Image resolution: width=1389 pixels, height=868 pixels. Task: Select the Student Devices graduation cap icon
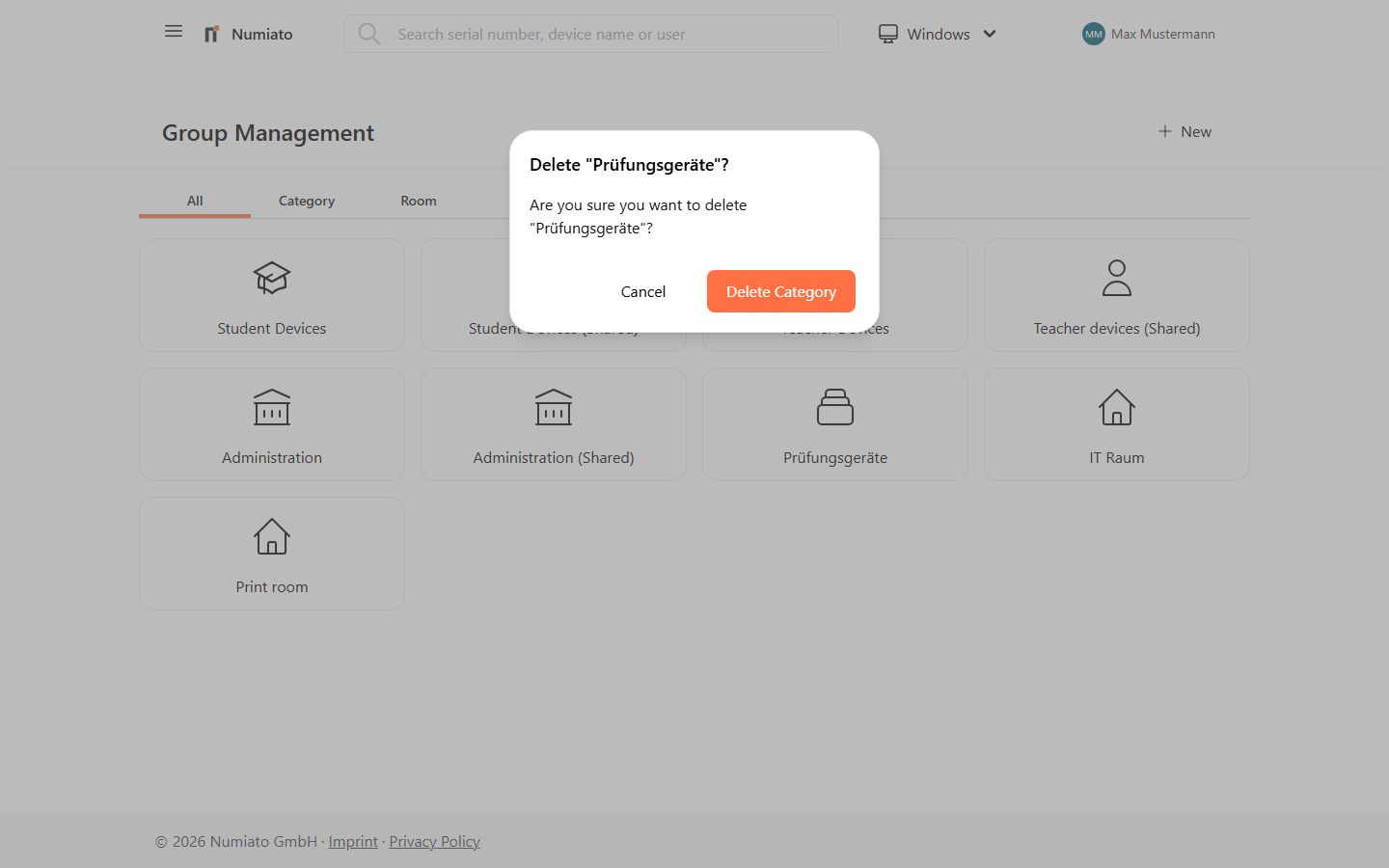tap(272, 278)
